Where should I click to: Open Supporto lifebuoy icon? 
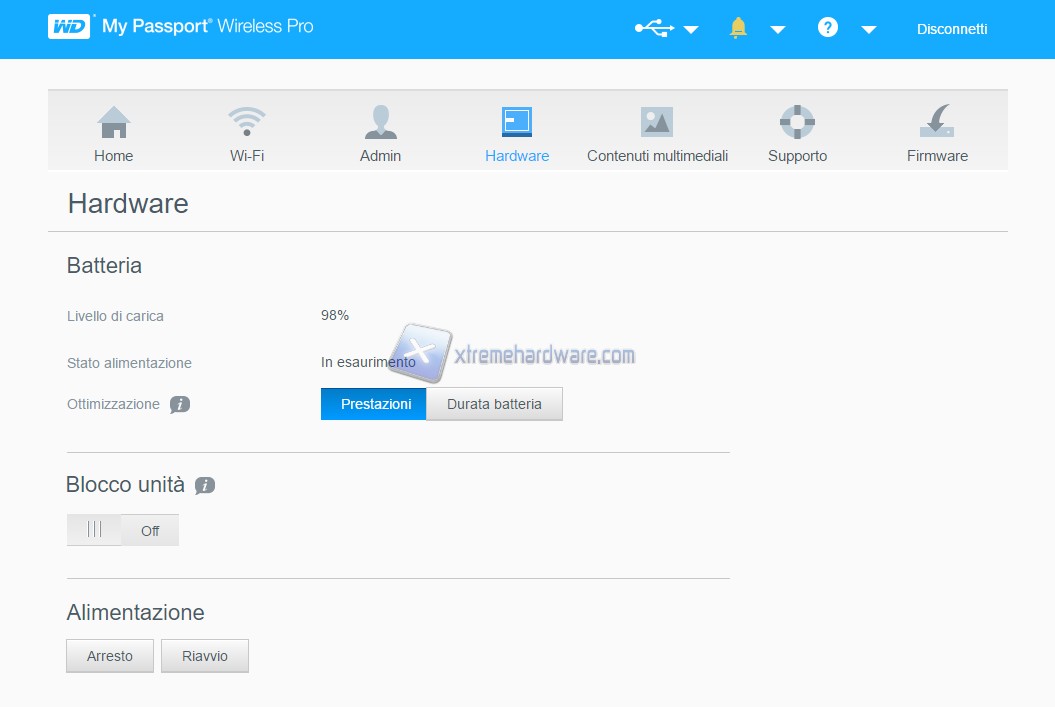[x=797, y=123]
